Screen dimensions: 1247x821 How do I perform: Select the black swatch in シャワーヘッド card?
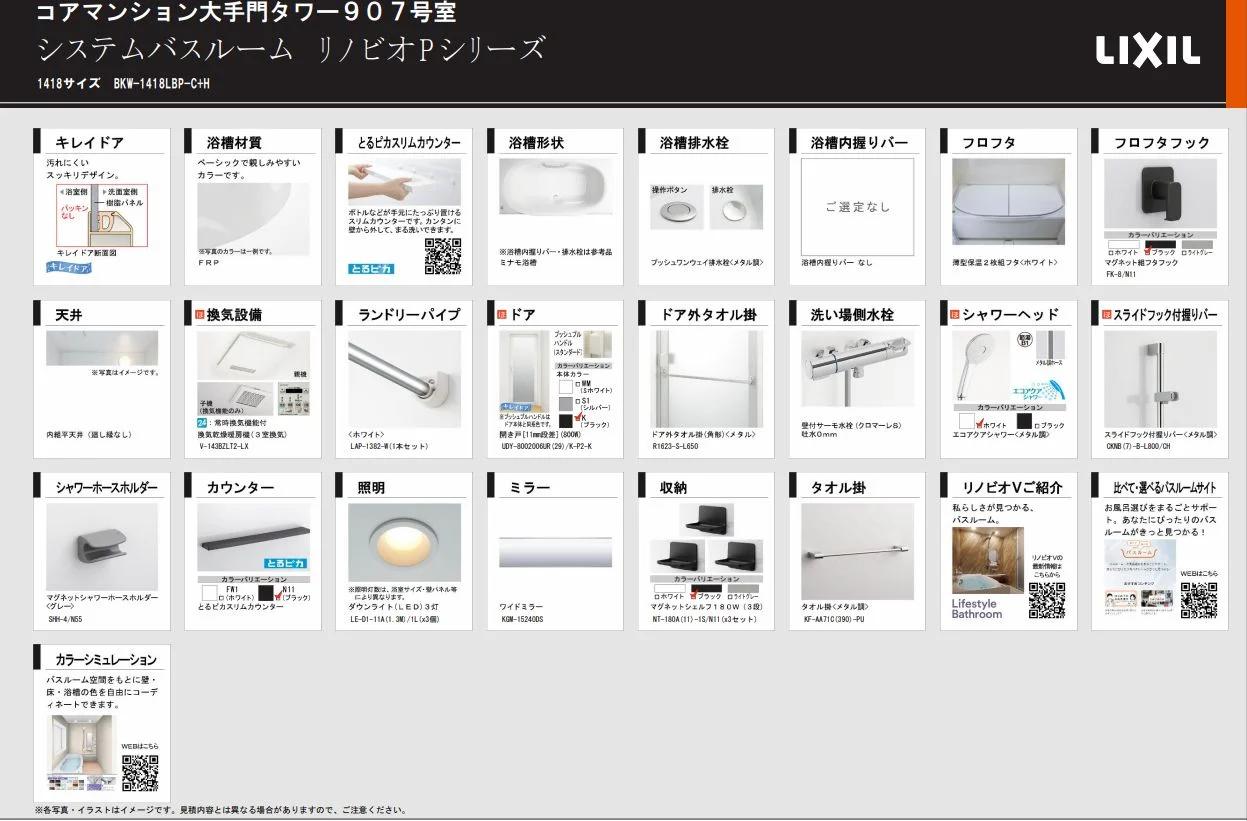(x=1024, y=421)
